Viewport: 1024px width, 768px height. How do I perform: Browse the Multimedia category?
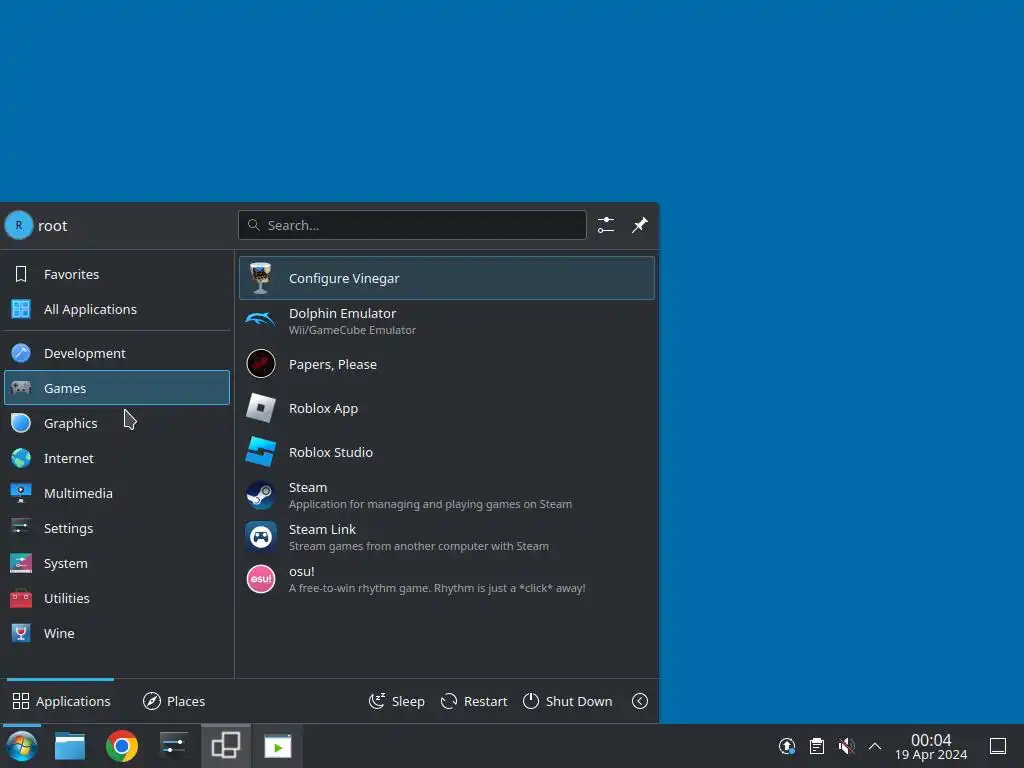pyautogui.click(x=117, y=493)
